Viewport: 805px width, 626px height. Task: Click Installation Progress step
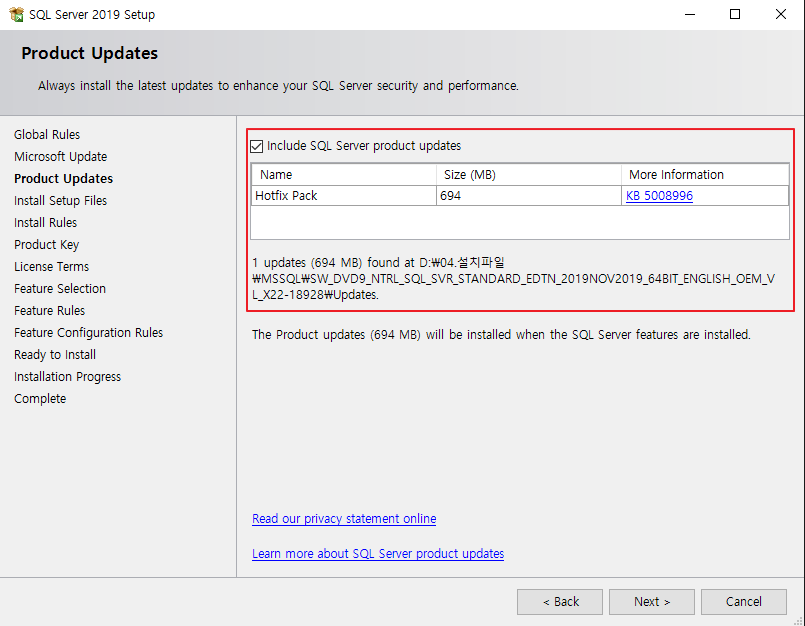pyautogui.click(x=67, y=377)
